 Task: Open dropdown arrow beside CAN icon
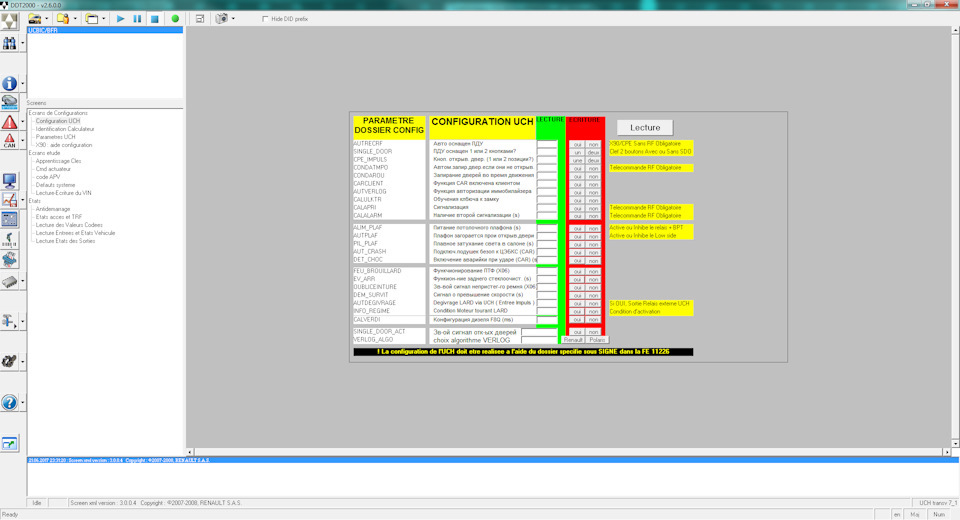click(x=23, y=141)
